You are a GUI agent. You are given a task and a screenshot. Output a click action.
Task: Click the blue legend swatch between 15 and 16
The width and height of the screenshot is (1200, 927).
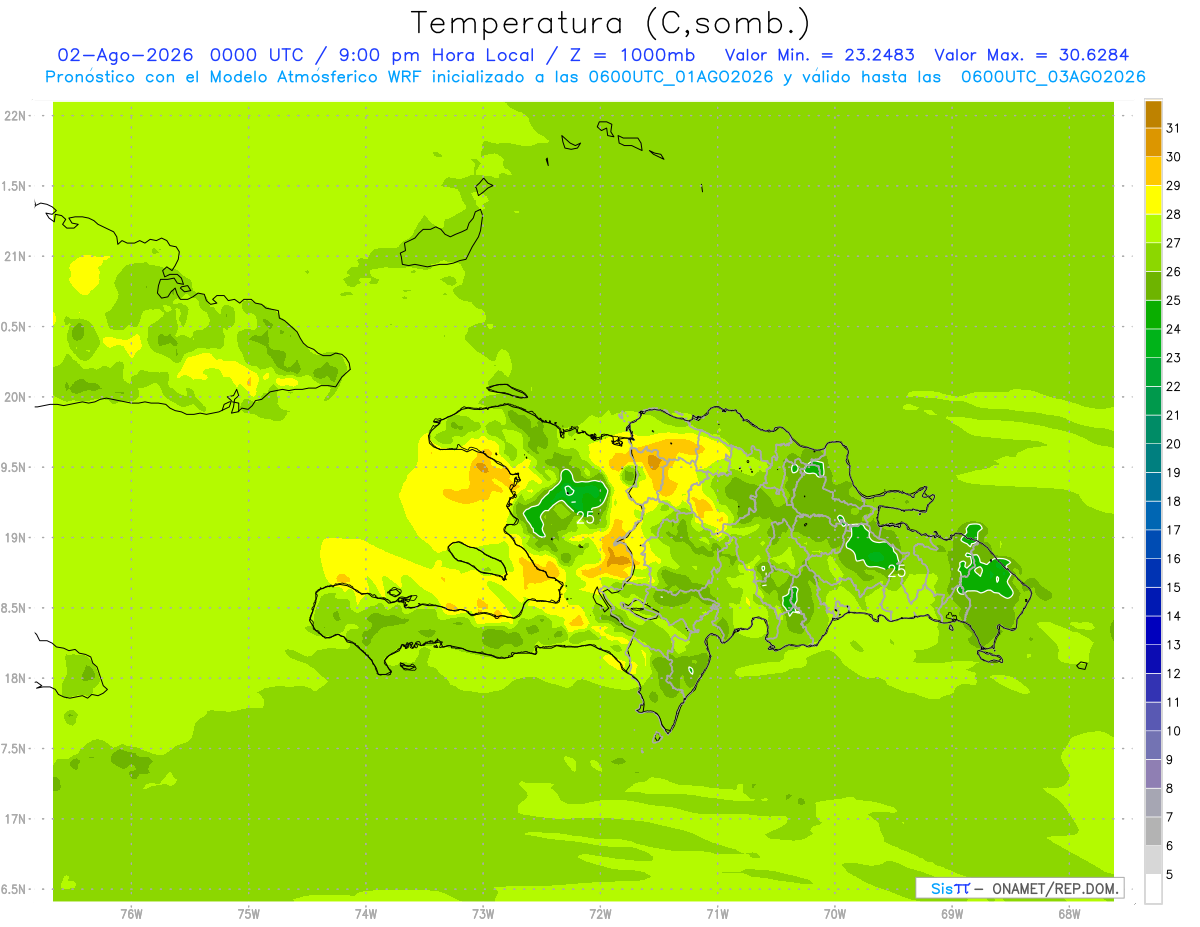(1153, 573)
